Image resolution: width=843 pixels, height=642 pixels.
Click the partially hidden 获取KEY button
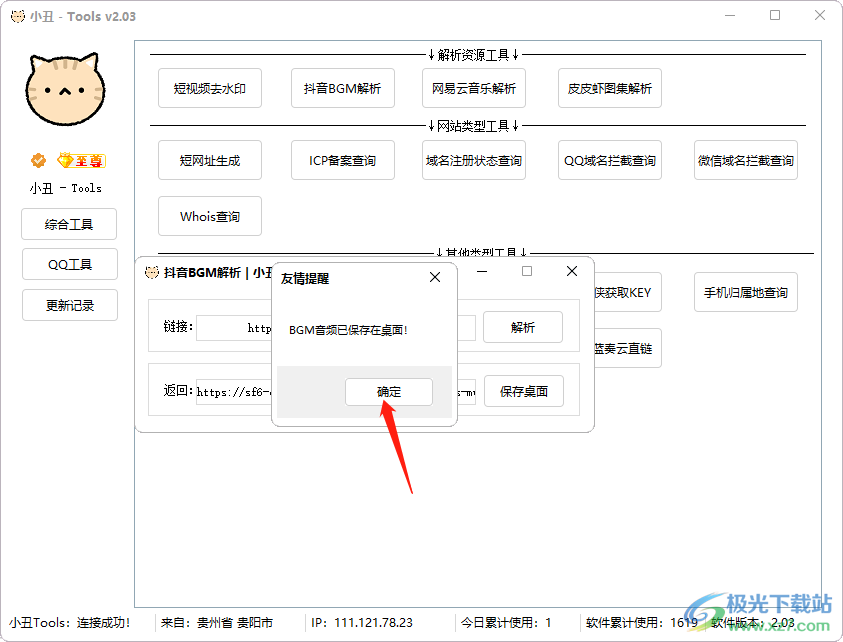(x=627, y=293)
